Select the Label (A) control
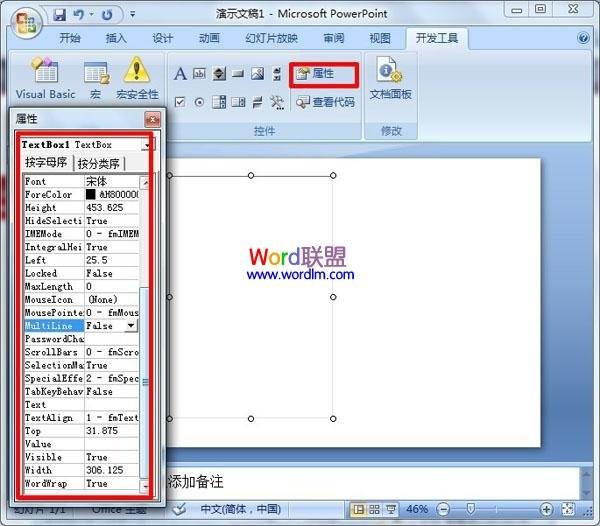Image resolution: width=600 pixels, height=526 pixels. pos(180,73)
